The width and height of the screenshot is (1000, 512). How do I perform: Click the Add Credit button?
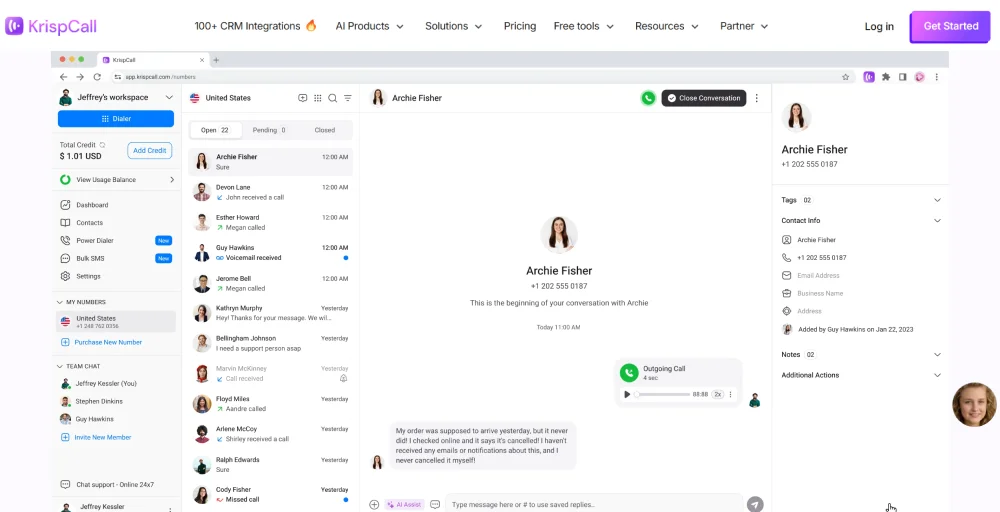tap(149, 150)
